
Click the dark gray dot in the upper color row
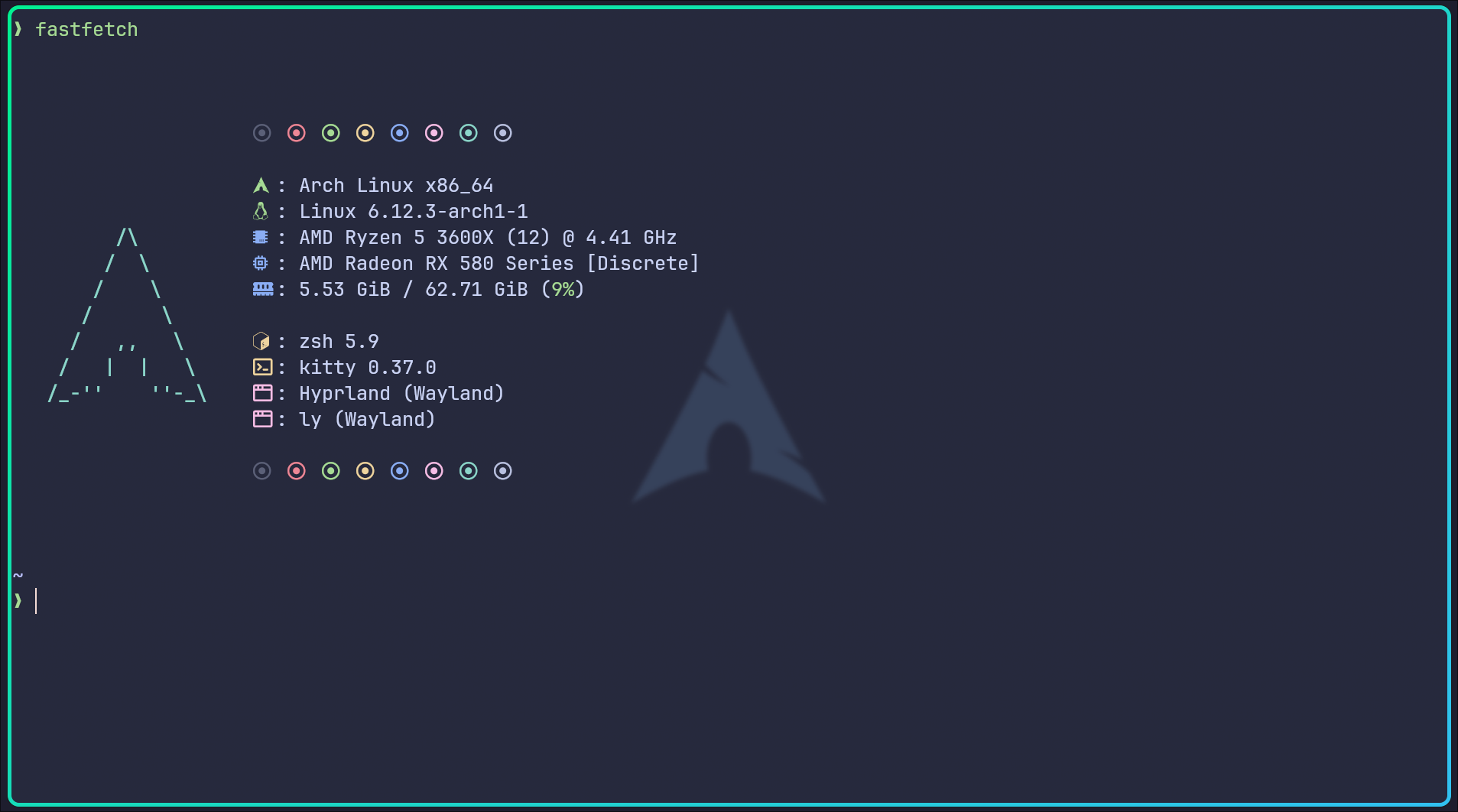[262, 133]
